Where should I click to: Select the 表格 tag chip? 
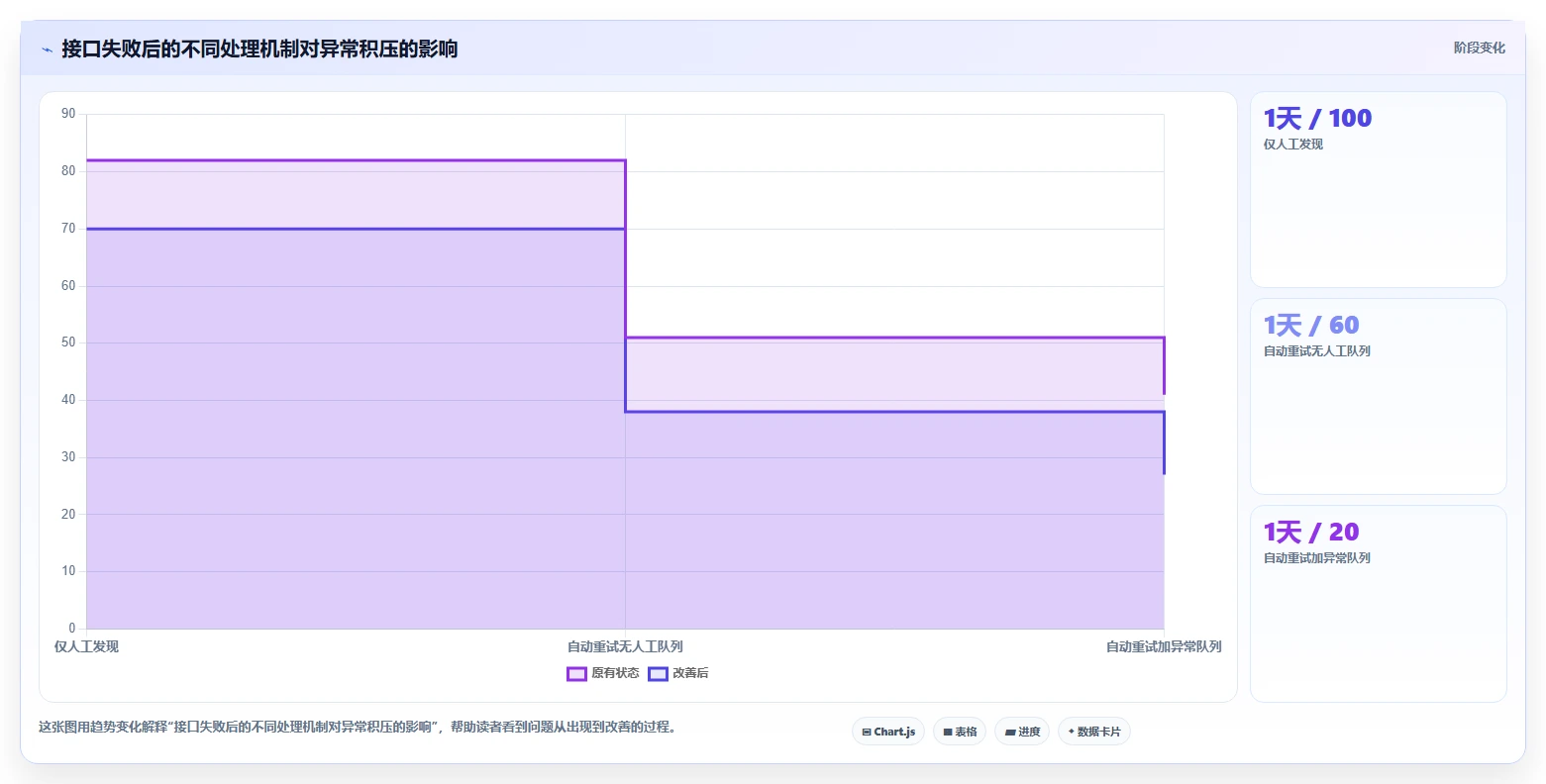tap(960, 732)
